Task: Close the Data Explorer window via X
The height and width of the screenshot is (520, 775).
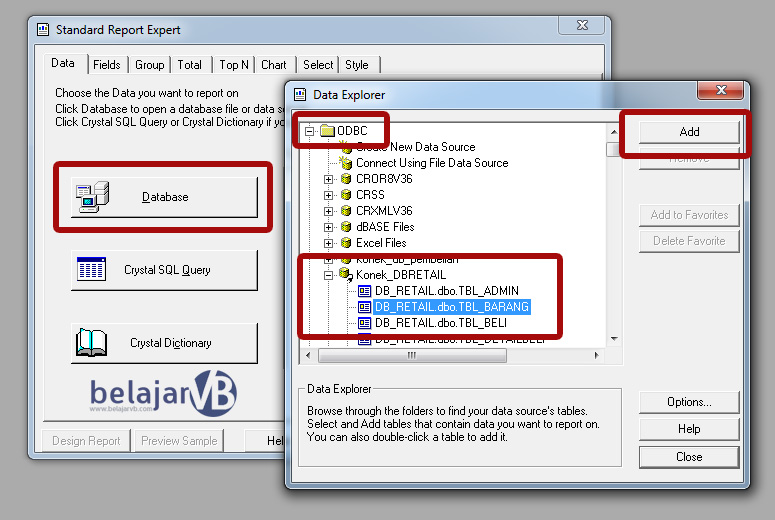Action: [721, 89]
